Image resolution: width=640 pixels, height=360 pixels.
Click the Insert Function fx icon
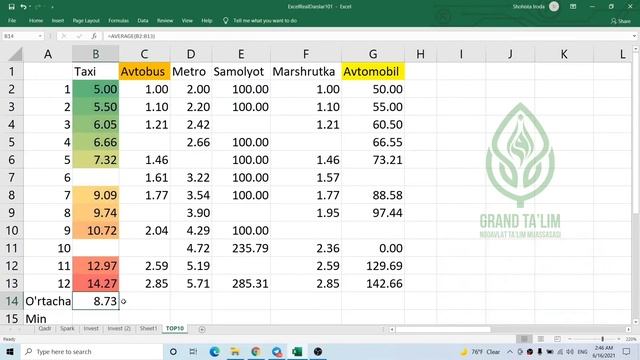click(94, 36)
